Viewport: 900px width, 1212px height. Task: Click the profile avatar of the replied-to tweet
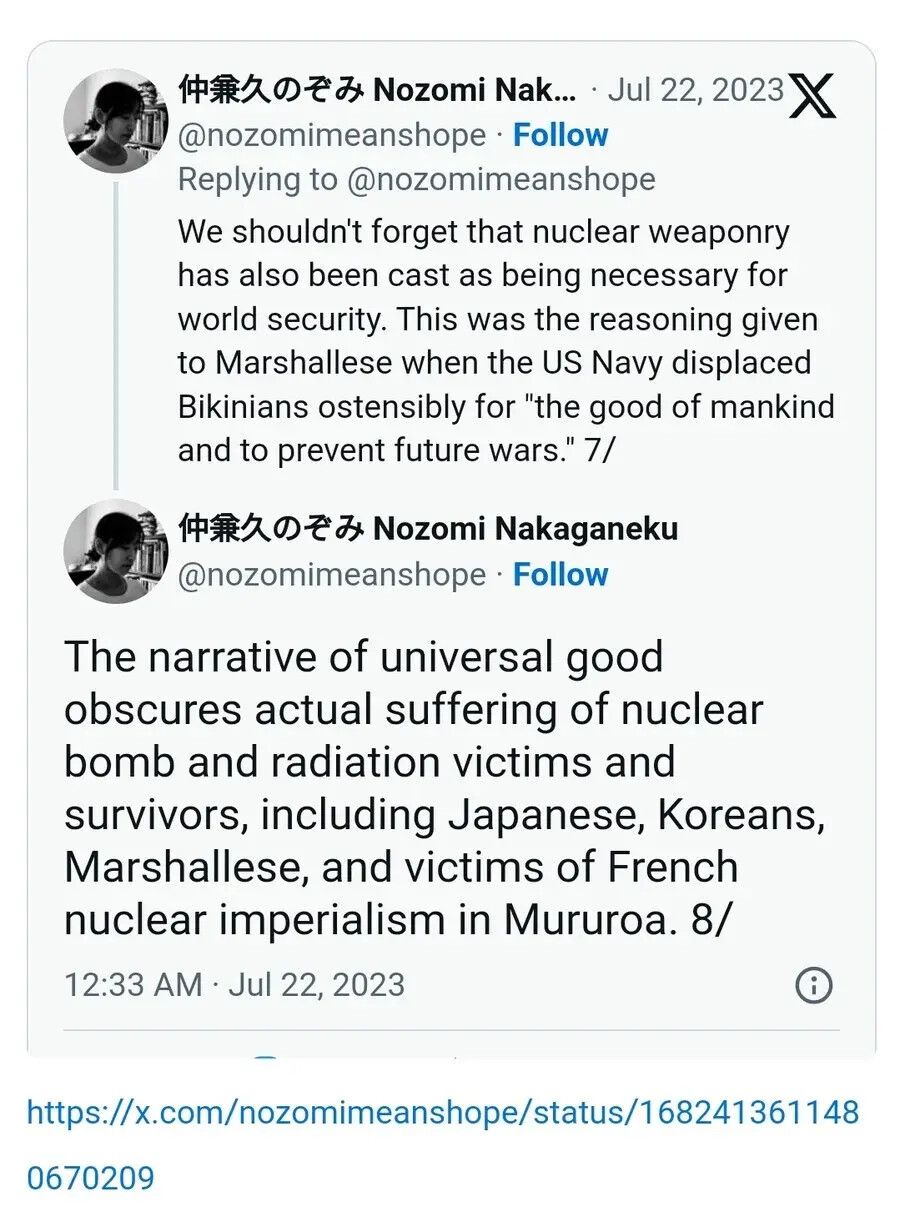tap(115, 121)
